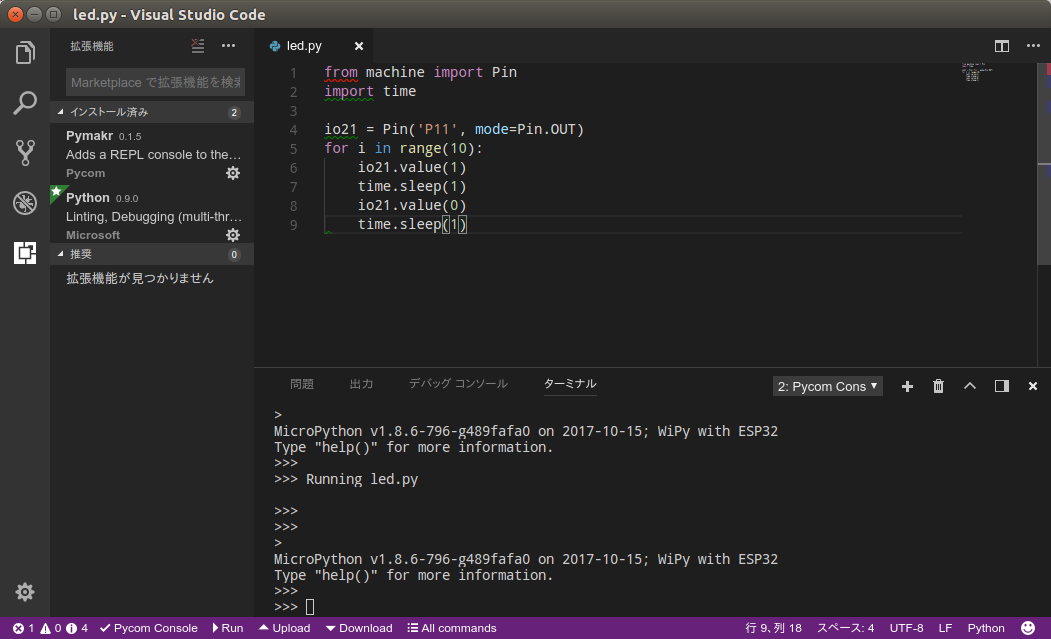Maximize the panel with up chevron

pyautogui.click(x=970, y=386)
